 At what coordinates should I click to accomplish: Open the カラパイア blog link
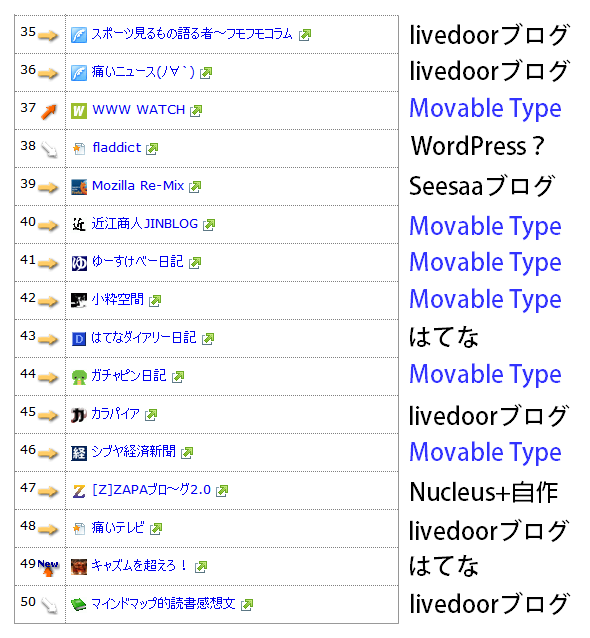pos(116,414)
